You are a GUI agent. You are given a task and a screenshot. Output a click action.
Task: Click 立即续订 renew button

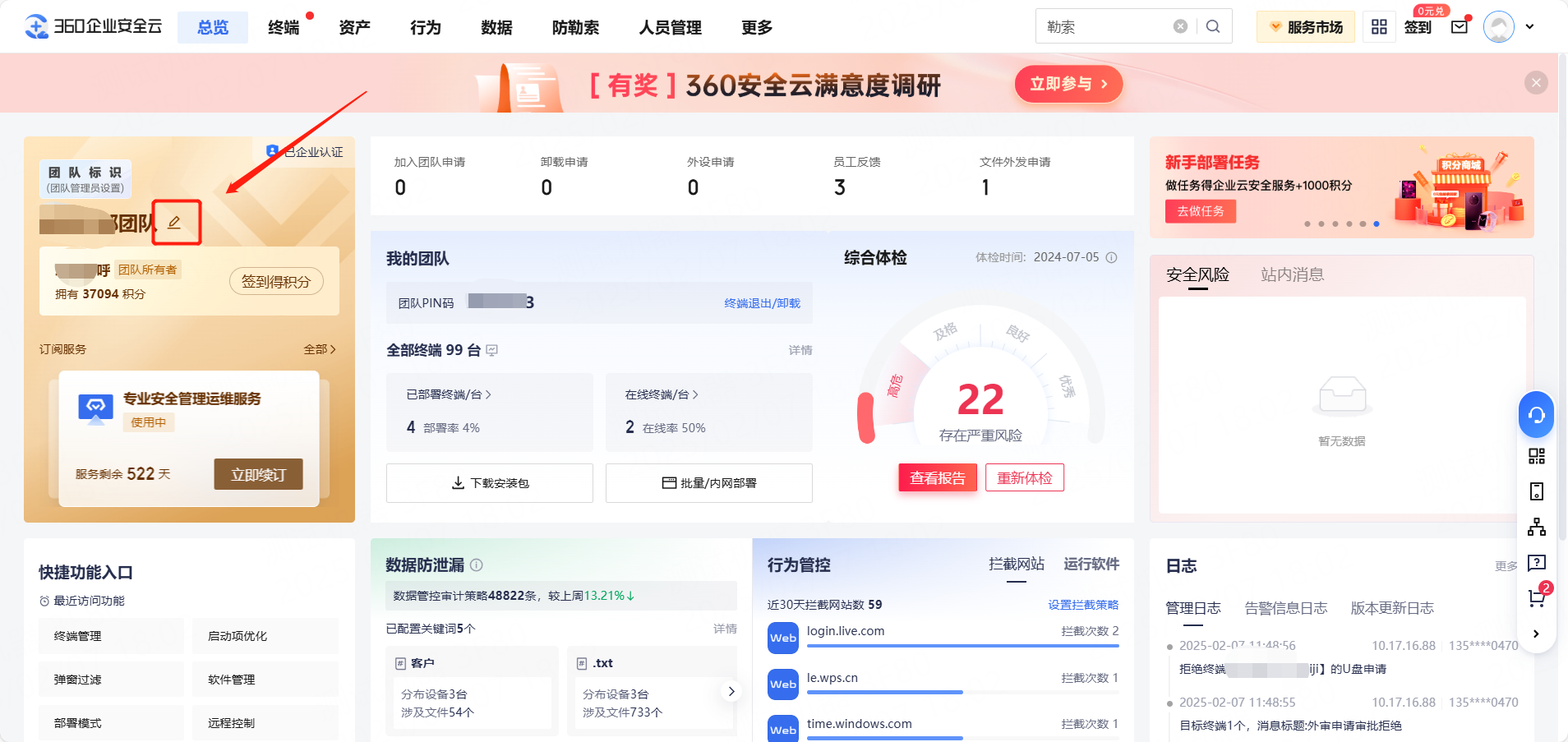tap(258, 474)
